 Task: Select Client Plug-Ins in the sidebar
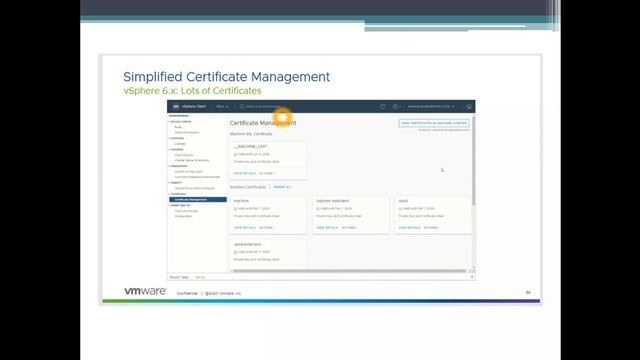[x=184, y=155]
